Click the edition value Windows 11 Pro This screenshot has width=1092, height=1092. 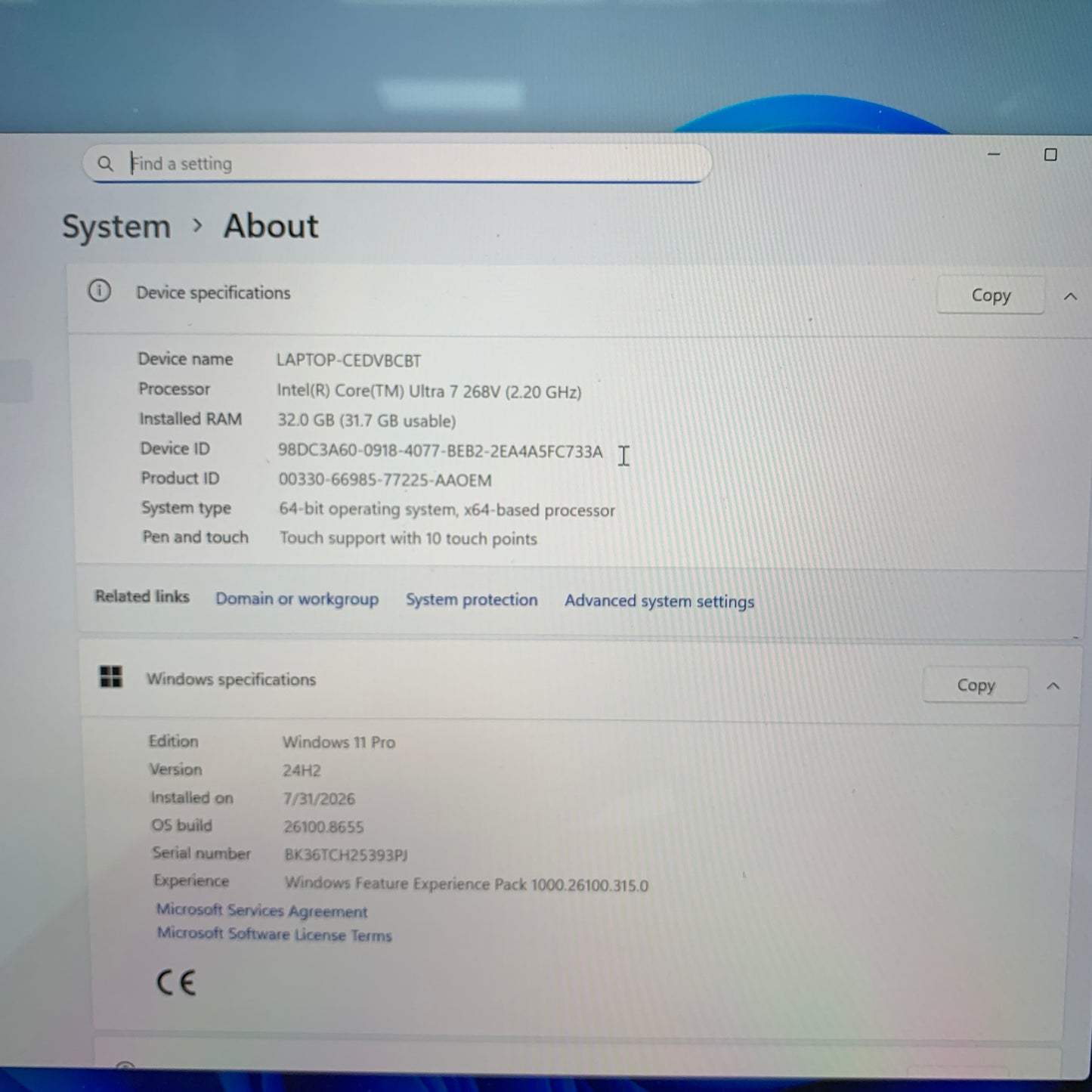pyautogui.click(x=339, y=742)
